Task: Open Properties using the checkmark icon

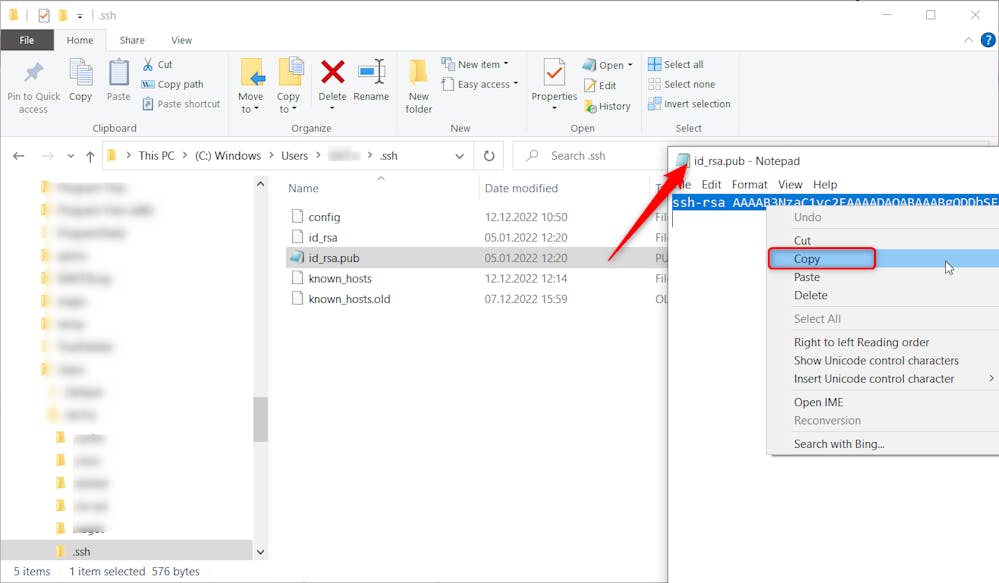Action: point(554,73)
